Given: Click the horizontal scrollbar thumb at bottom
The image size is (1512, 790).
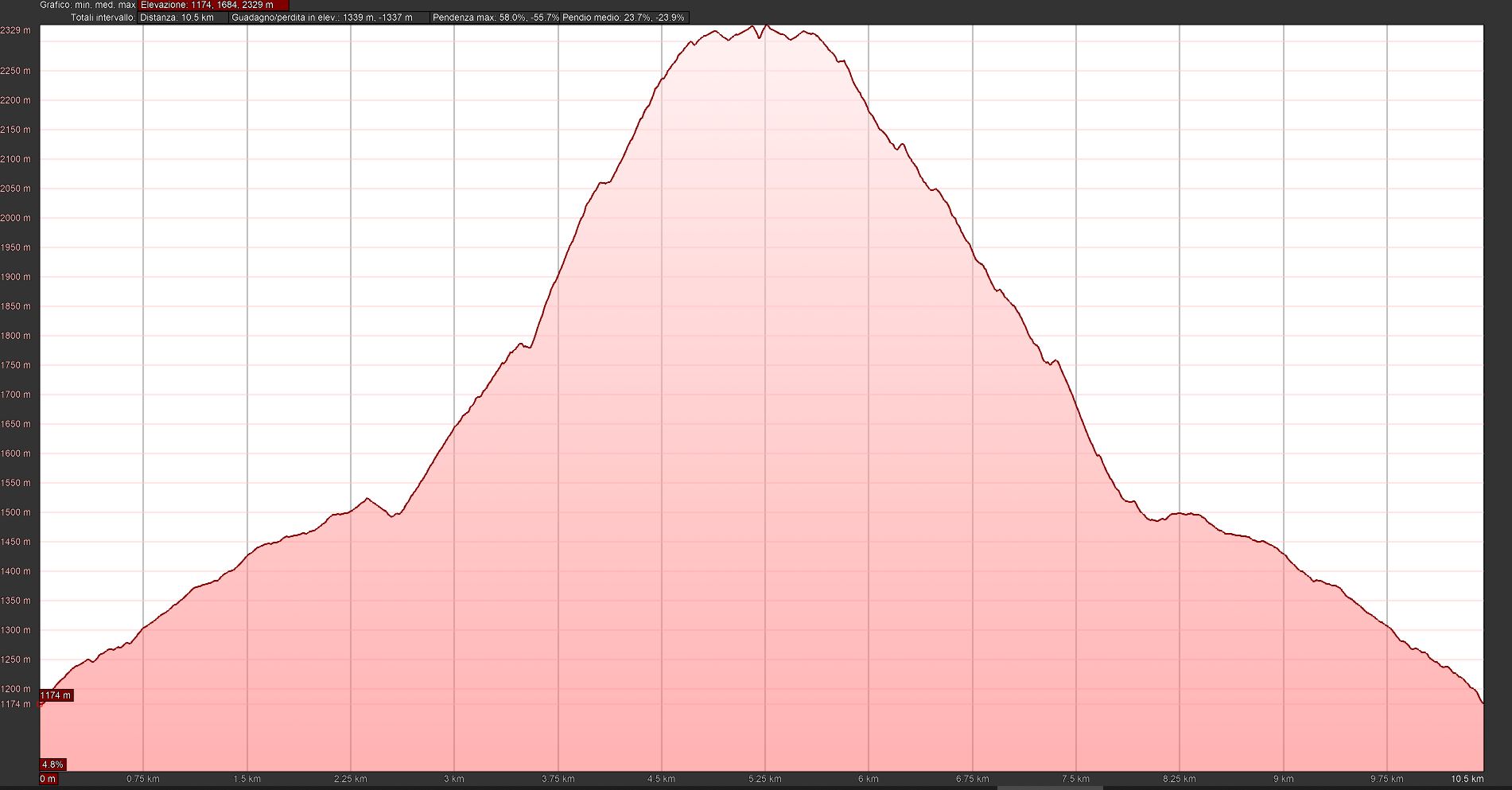Looking at the screenshot, I should coord(1050,788).
